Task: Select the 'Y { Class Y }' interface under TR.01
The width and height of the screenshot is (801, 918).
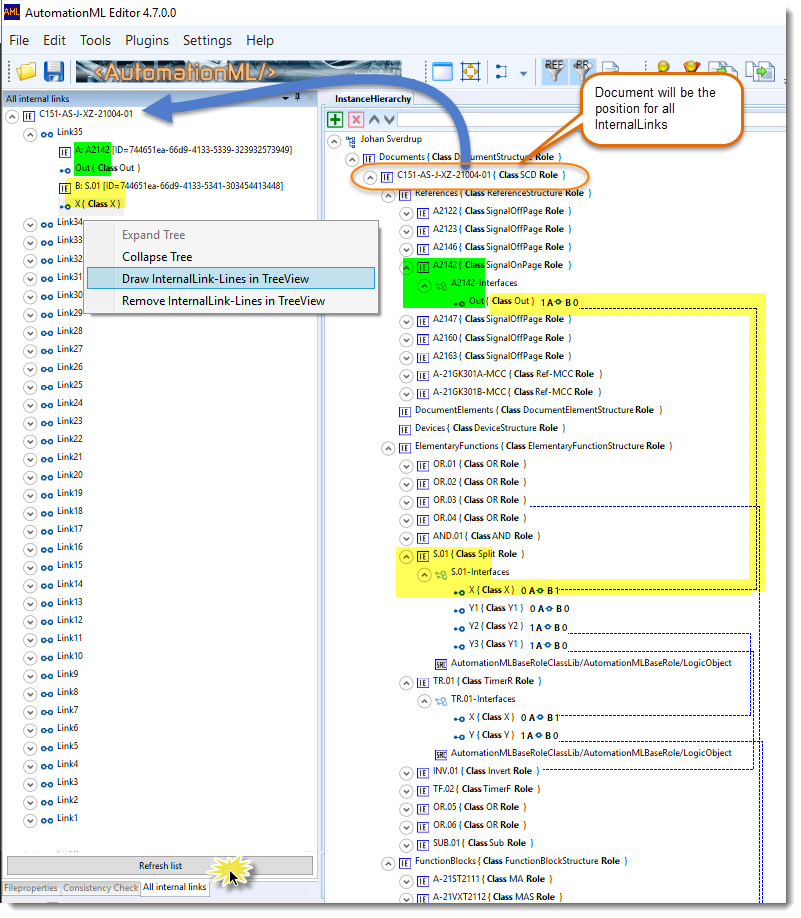Action: [491, 735]
